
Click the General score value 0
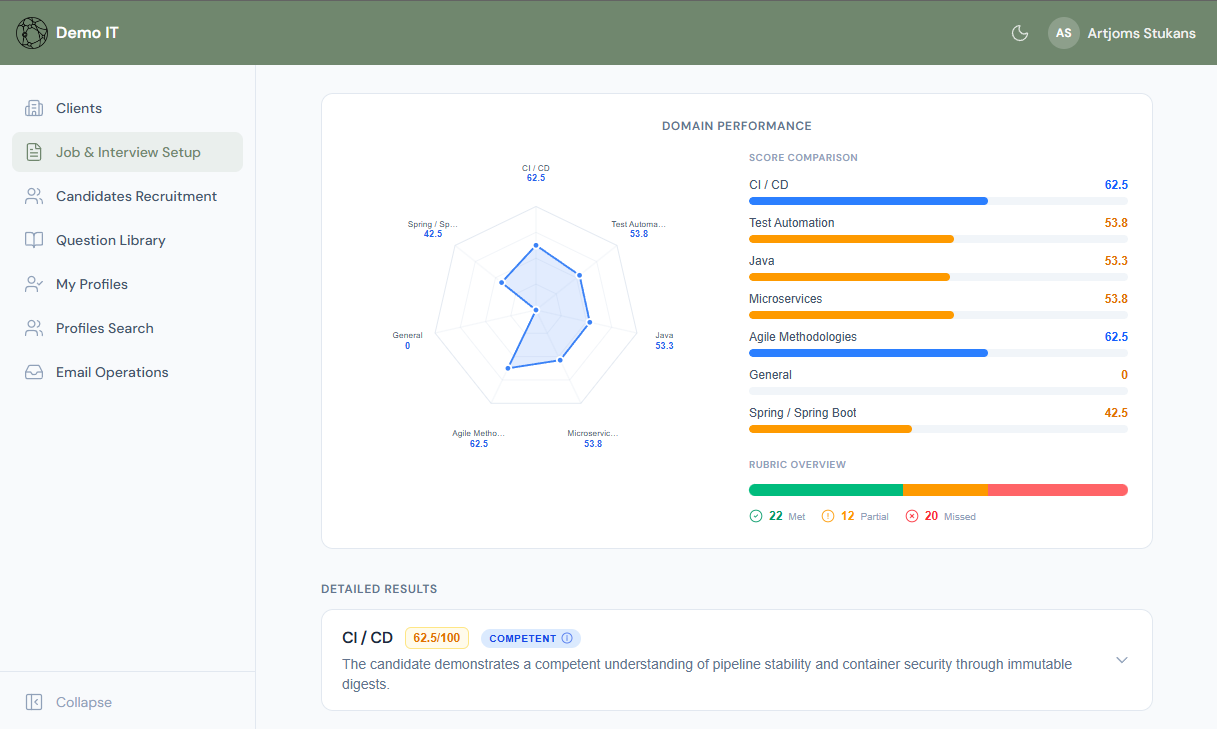coord(1124,375)
